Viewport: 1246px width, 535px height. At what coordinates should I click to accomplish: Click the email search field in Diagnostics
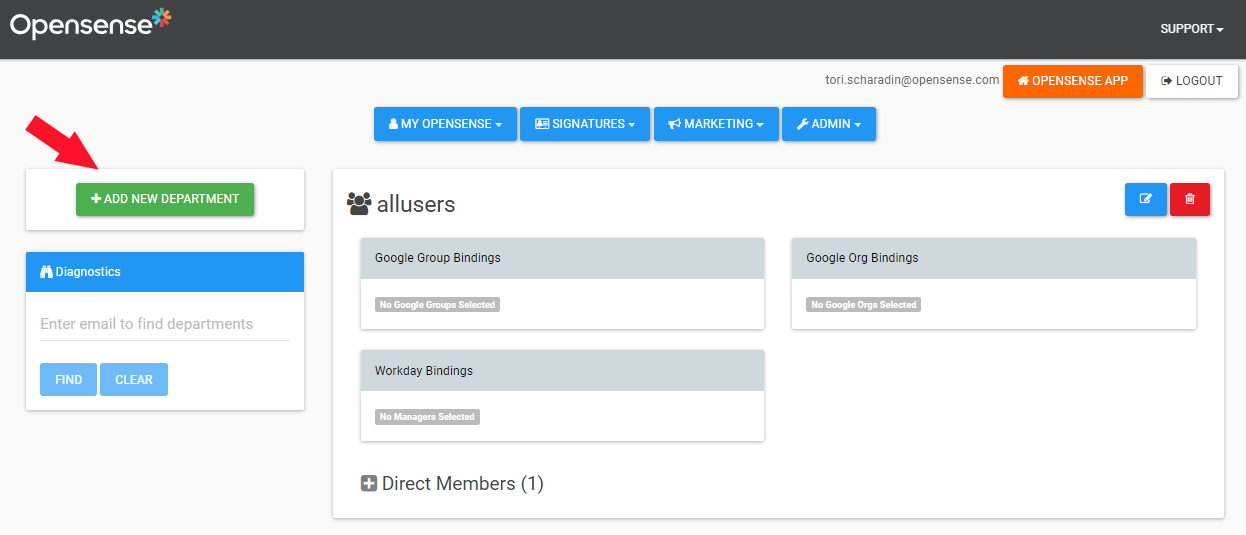pyautogui.click(x=165, y=324)
